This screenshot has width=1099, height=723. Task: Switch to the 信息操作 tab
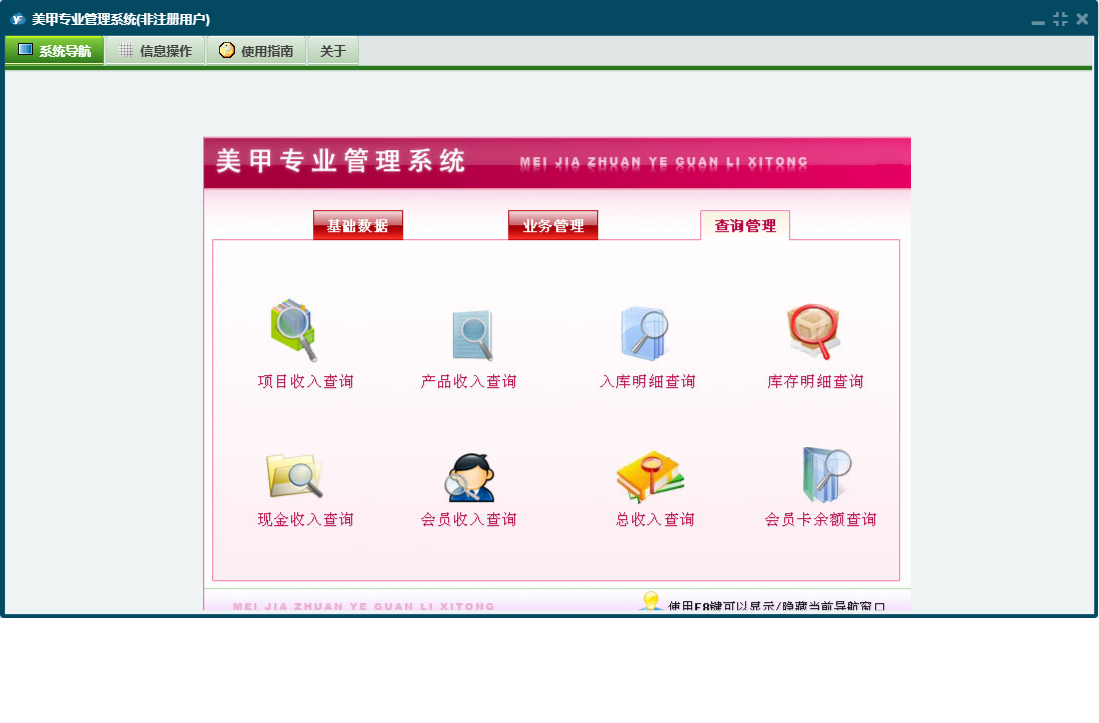coord(156,50)
